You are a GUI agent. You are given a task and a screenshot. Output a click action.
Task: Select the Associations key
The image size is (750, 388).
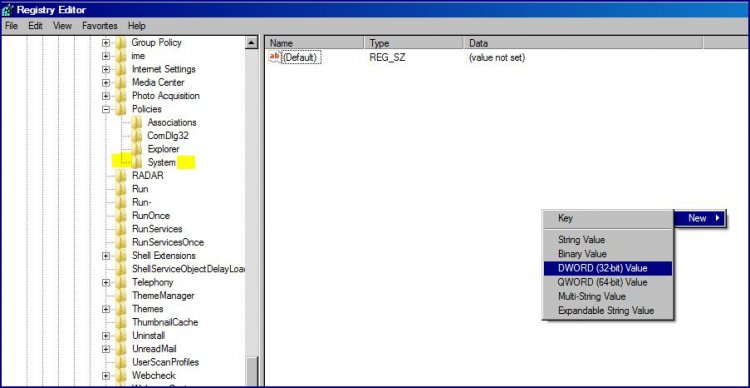tap(172, 122)
